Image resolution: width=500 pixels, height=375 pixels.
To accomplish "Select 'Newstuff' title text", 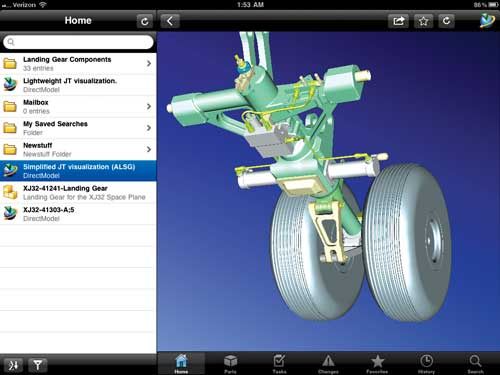I will pos(38,145).
